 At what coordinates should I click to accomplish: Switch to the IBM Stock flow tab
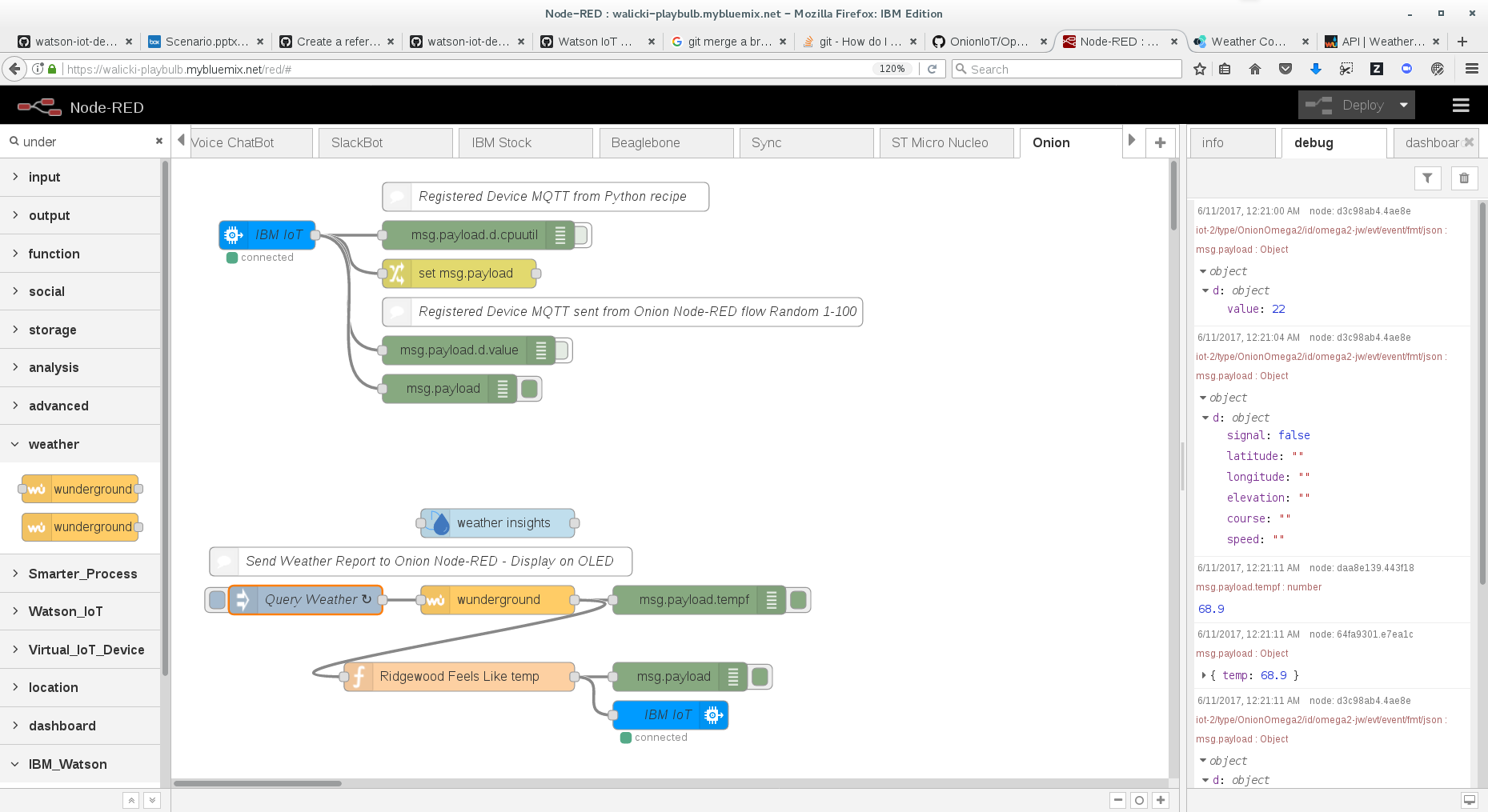click(x=525, y=143)
